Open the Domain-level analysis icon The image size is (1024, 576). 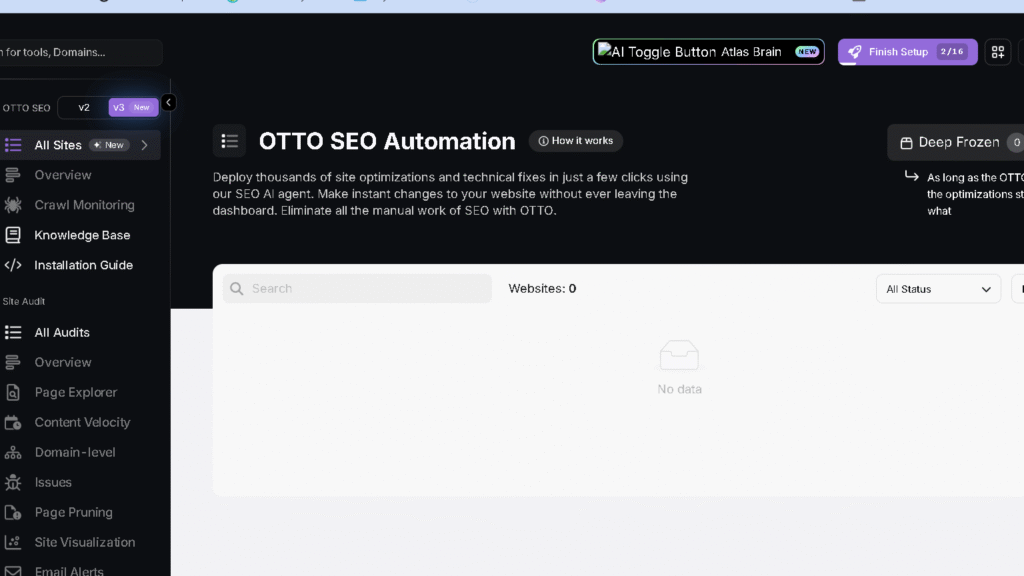click(14, 452)
